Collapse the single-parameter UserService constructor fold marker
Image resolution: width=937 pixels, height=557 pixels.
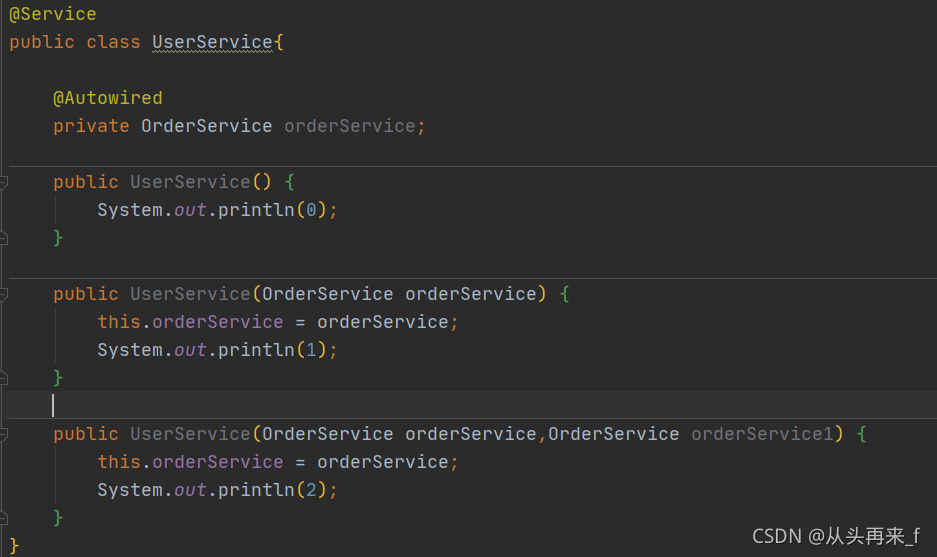(x=4, y=294)
